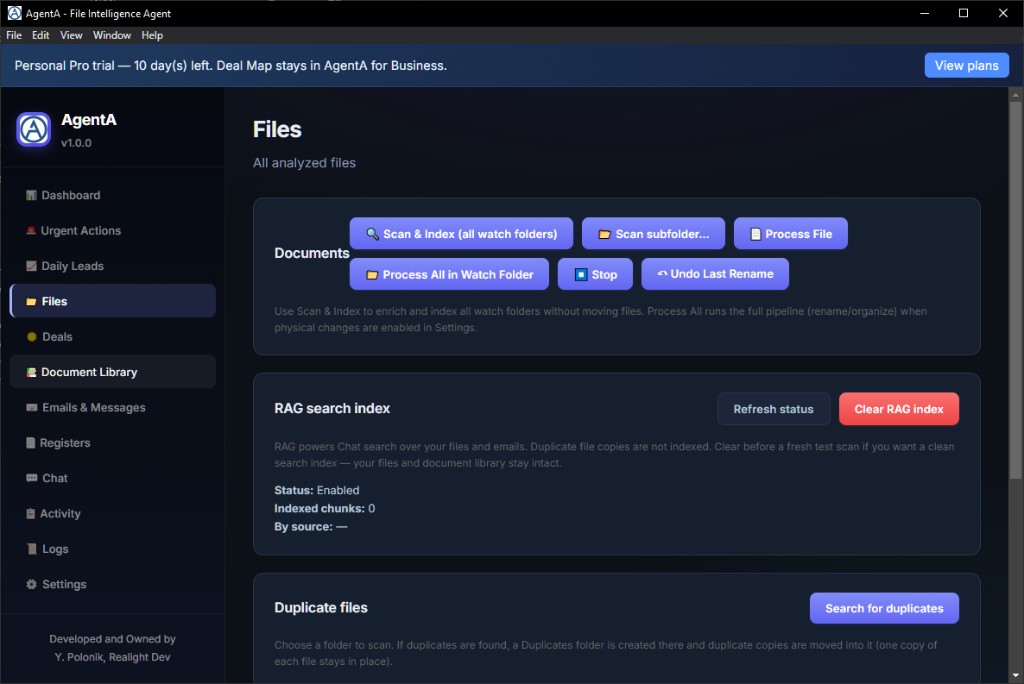The width and height of the screenshot is (1024, 684).
Task: Click the Undo Last Rename button
Action: coord(715,274)
